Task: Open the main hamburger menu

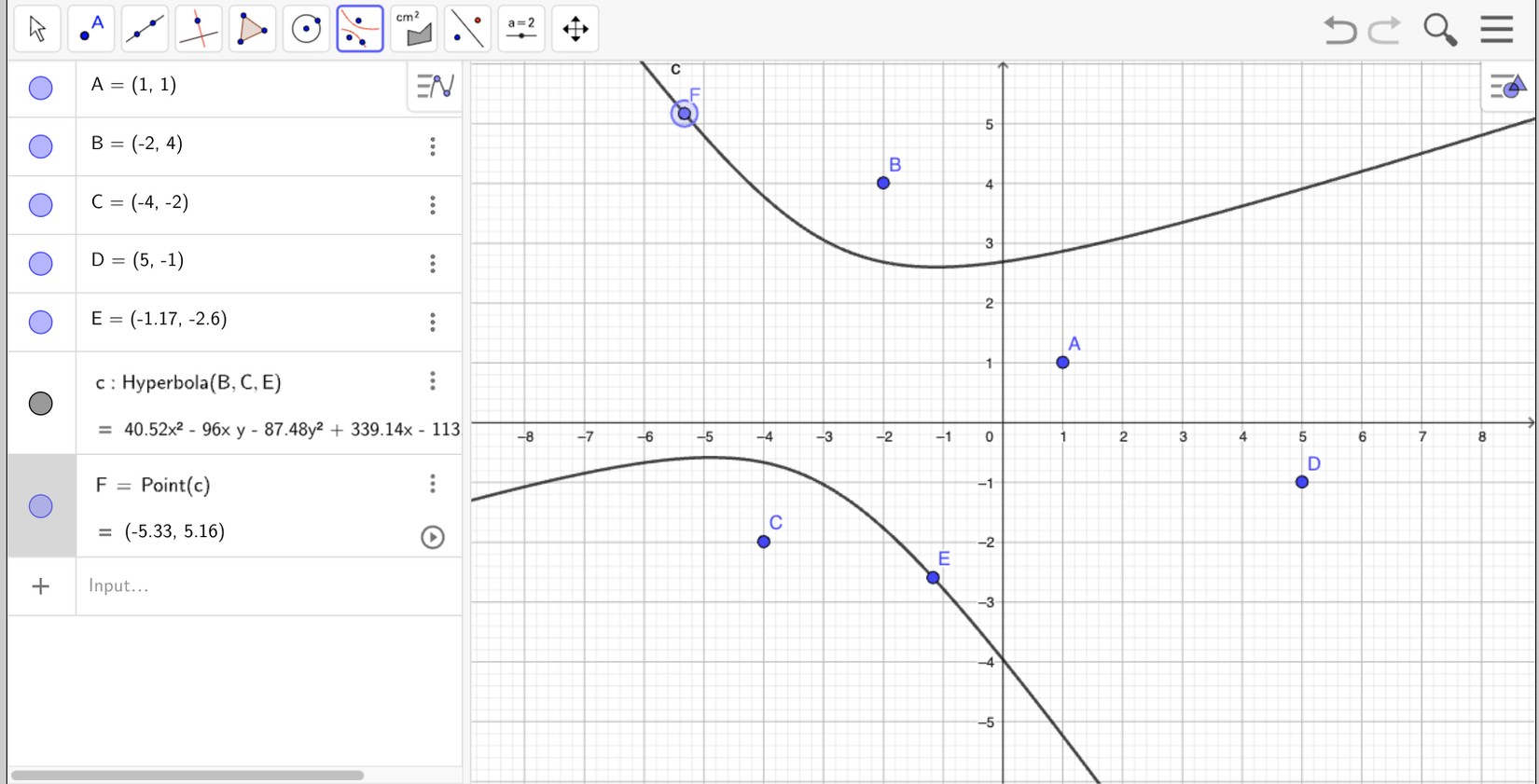Action: (1496, 30)
